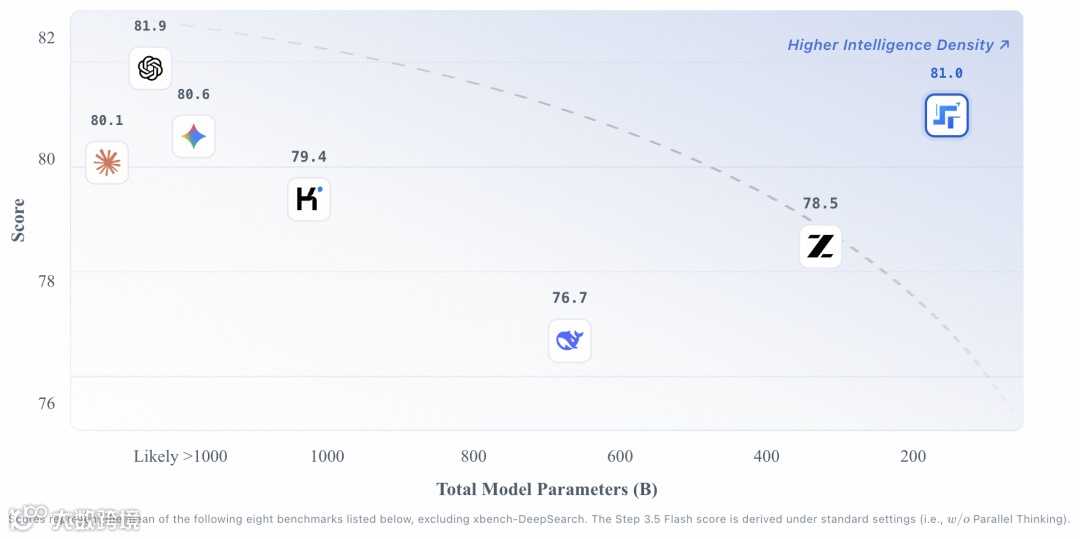Image resolution: width=1080 pixels, height=539 pixels.
Task: Click the Claude starburst icon
Action: coord(107,162)
